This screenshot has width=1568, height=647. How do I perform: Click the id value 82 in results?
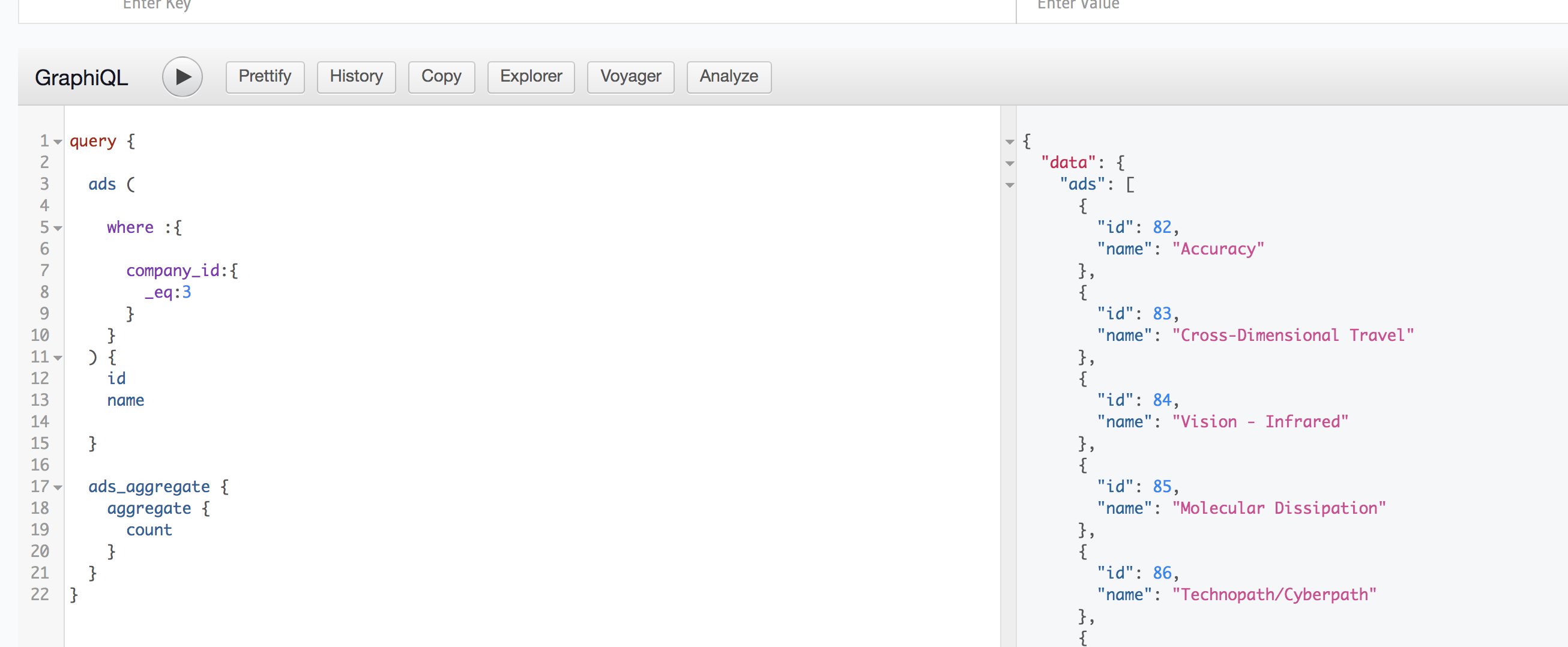[1162, 227]
